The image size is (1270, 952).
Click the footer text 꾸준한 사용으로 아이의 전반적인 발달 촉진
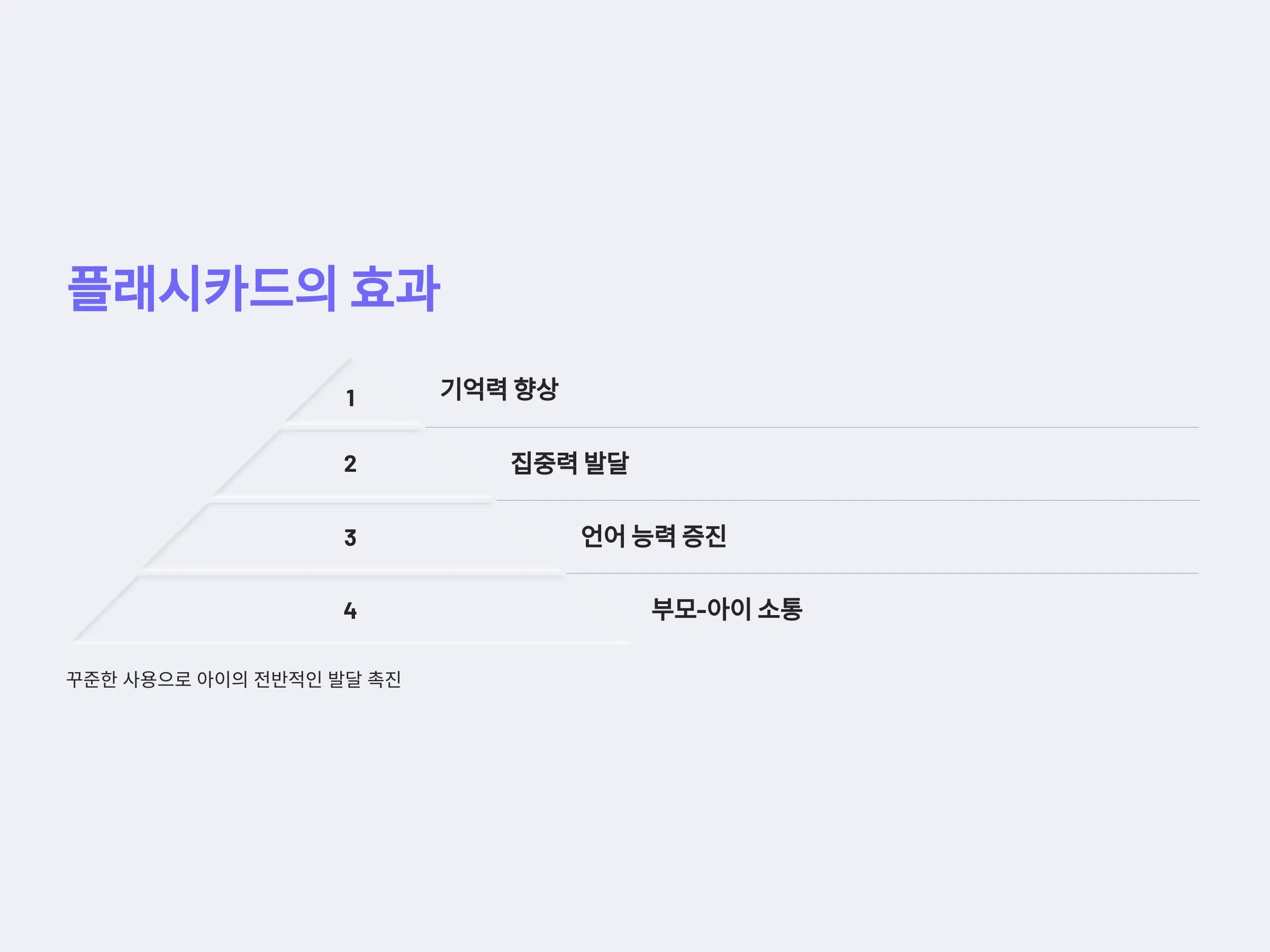click(x=234, y=680)
